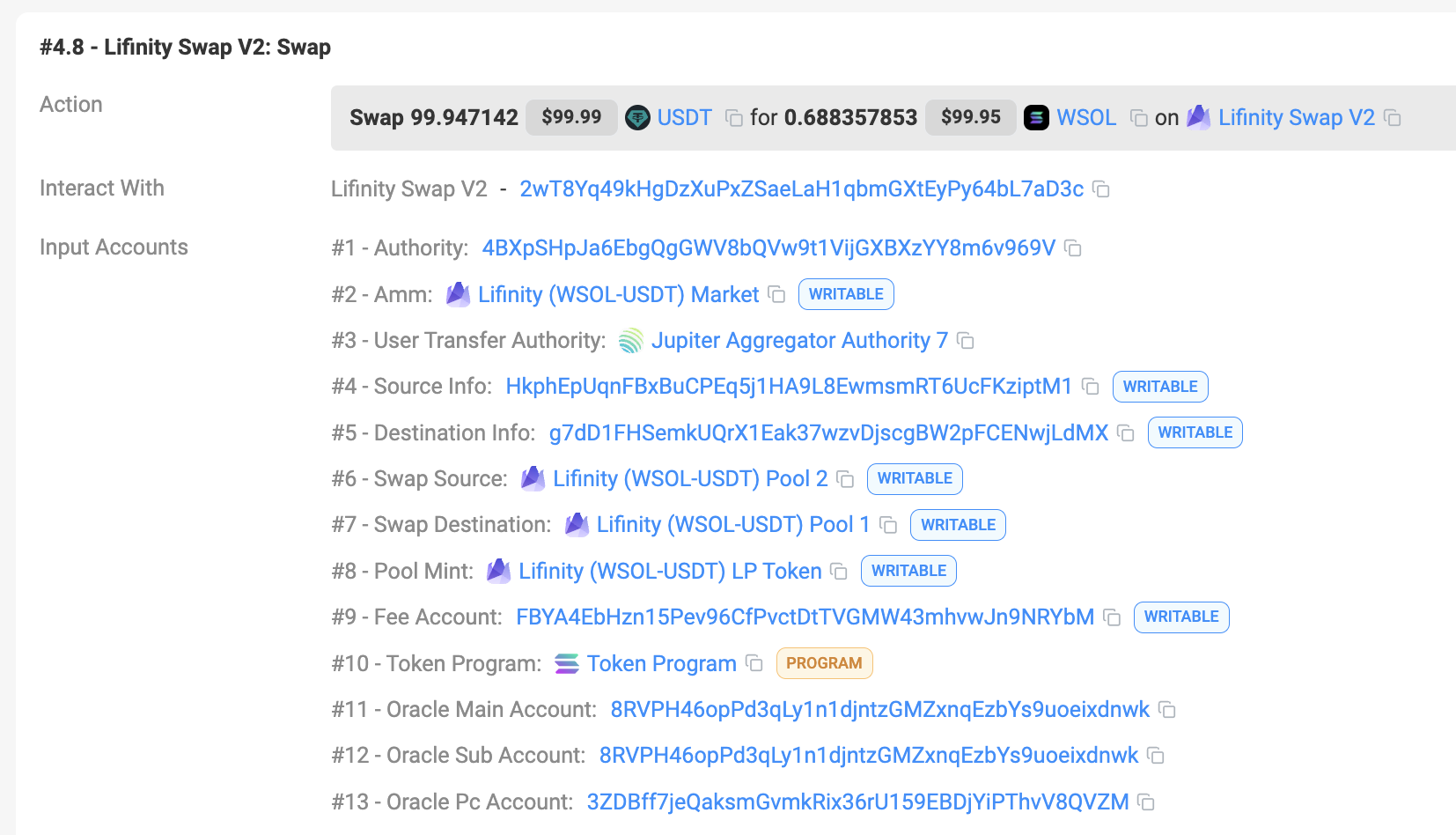Copy the Interact With program address

(1100, 188)
